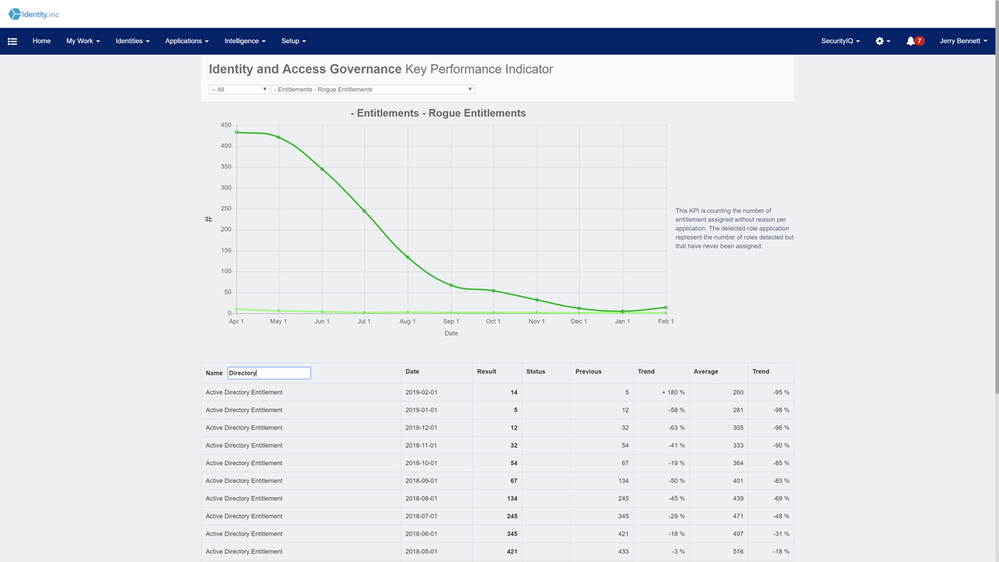Open the Applications menu
This screenshot has width=999, height=562.
(x=187, y=42)
